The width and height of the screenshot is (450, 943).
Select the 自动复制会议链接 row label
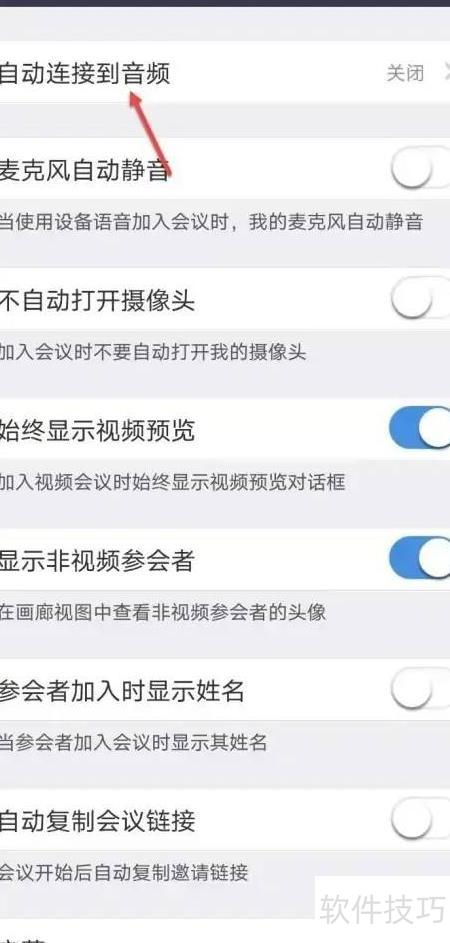[x=97, y=821]
